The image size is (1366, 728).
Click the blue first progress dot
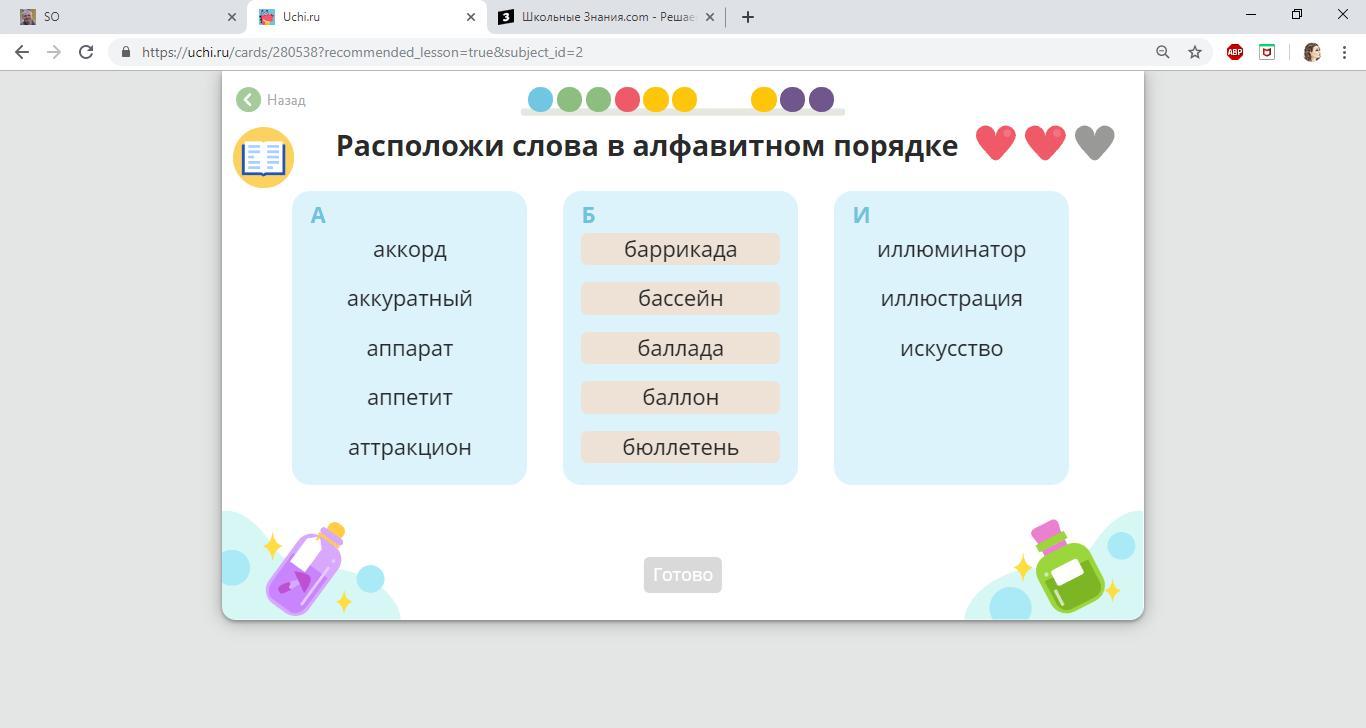point(540,99)
